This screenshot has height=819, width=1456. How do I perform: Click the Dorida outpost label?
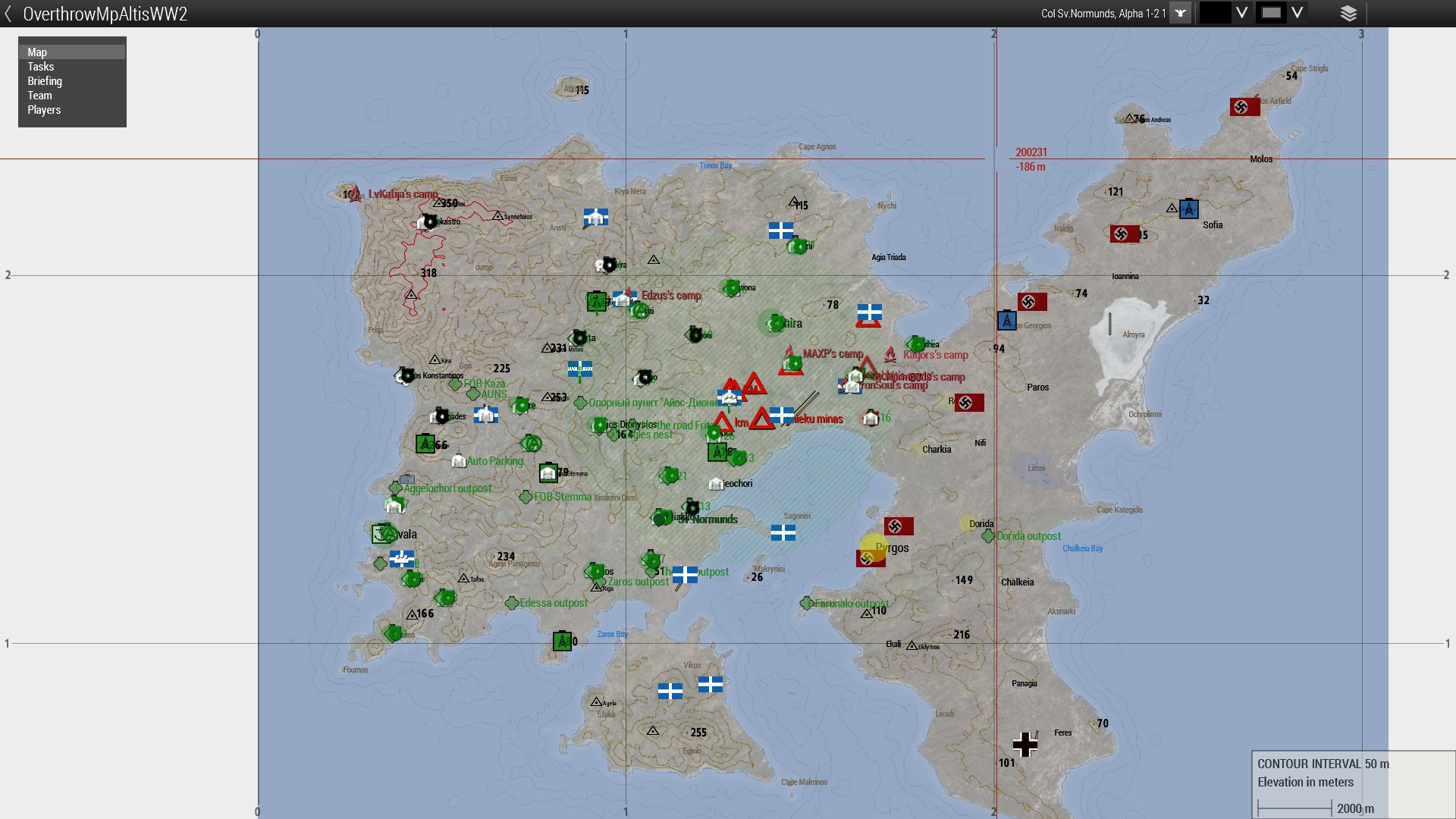point(1028,536)
